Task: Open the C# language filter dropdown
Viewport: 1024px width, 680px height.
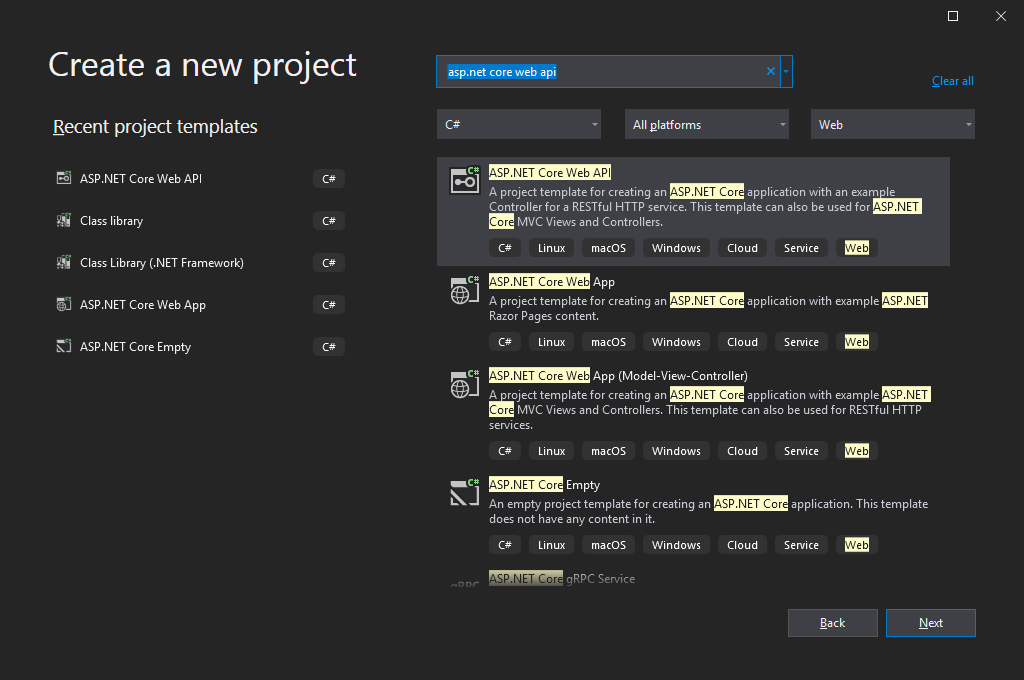Action: (x=519, y=124)
